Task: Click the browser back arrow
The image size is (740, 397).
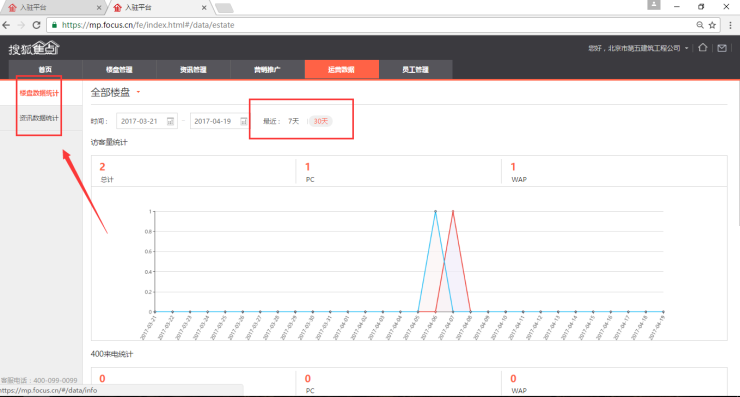Action: click(x=6, y=25)
